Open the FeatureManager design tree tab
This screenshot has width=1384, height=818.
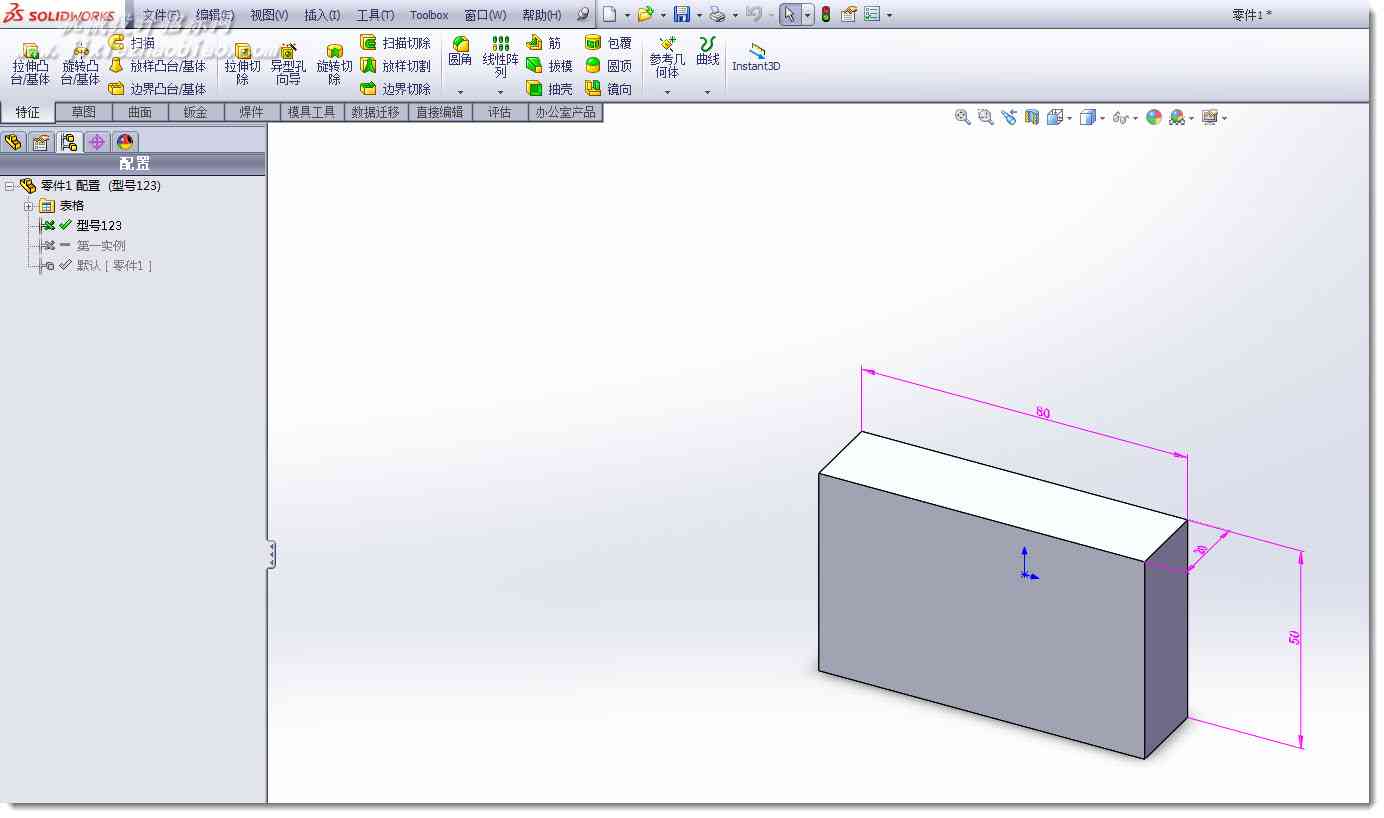coord(13,142)
